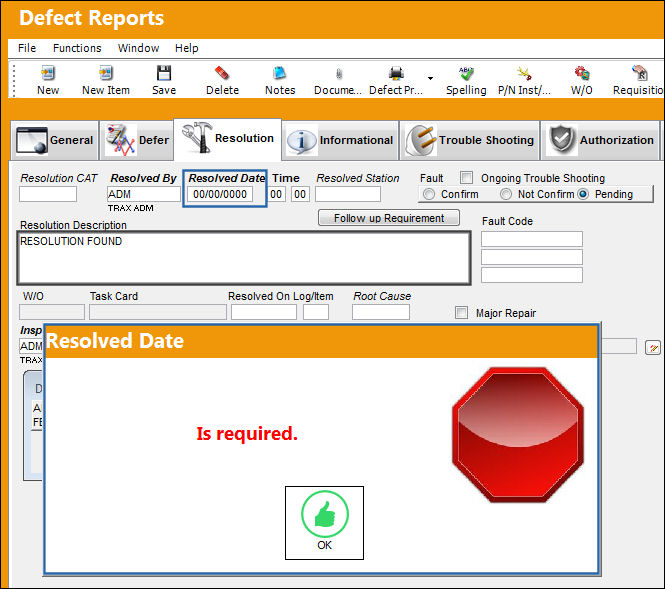Switch to the Defer tab
This screenshot has height=589, width=665.
tap(137, 140)
